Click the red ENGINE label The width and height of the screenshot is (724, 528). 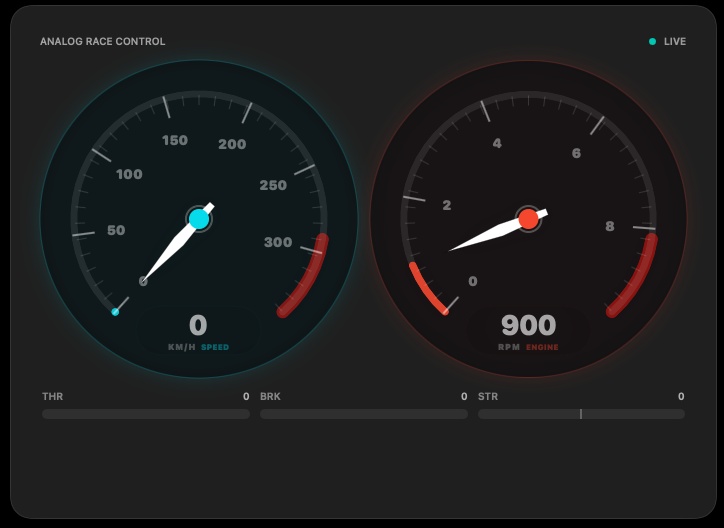point(542,347)
